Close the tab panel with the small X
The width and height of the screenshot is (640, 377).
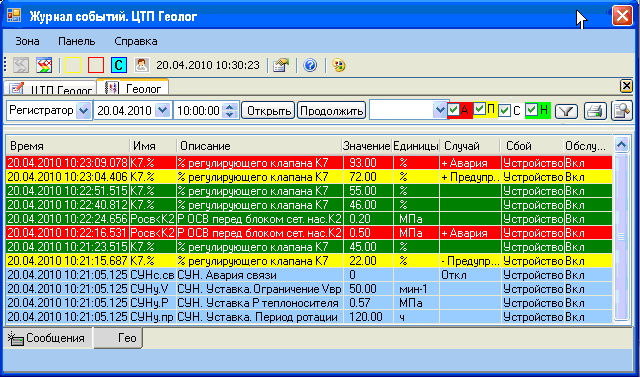(x=626, y=86)
